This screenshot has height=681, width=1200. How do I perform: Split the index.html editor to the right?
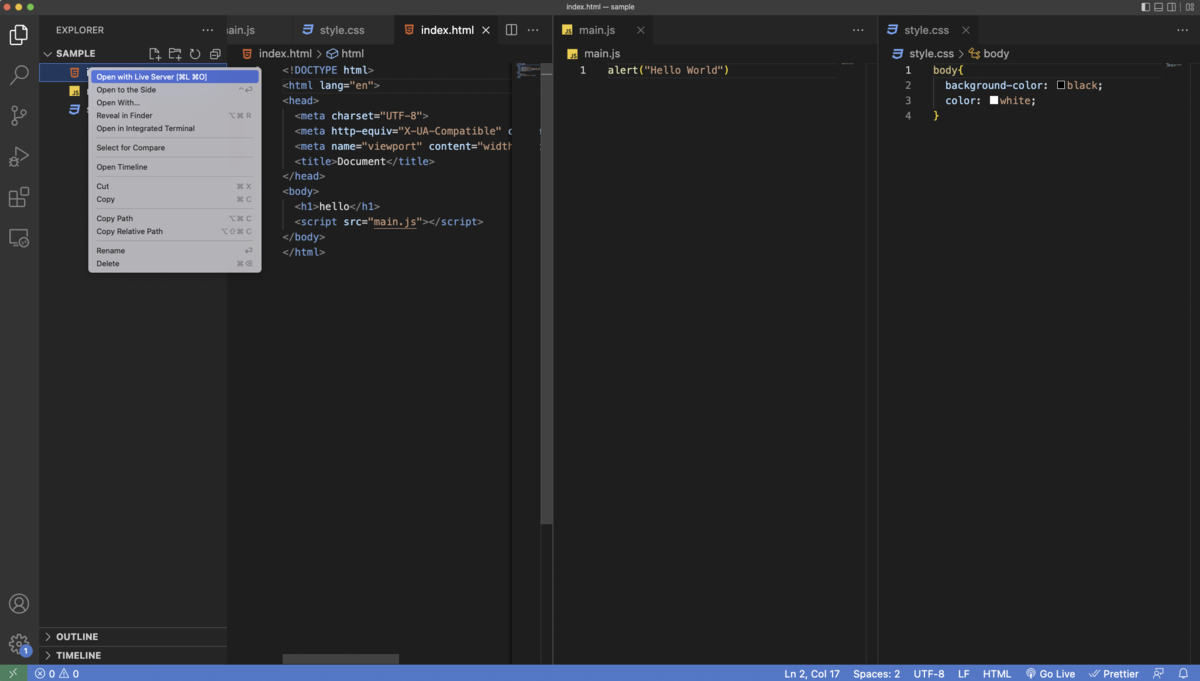point(511,30)
